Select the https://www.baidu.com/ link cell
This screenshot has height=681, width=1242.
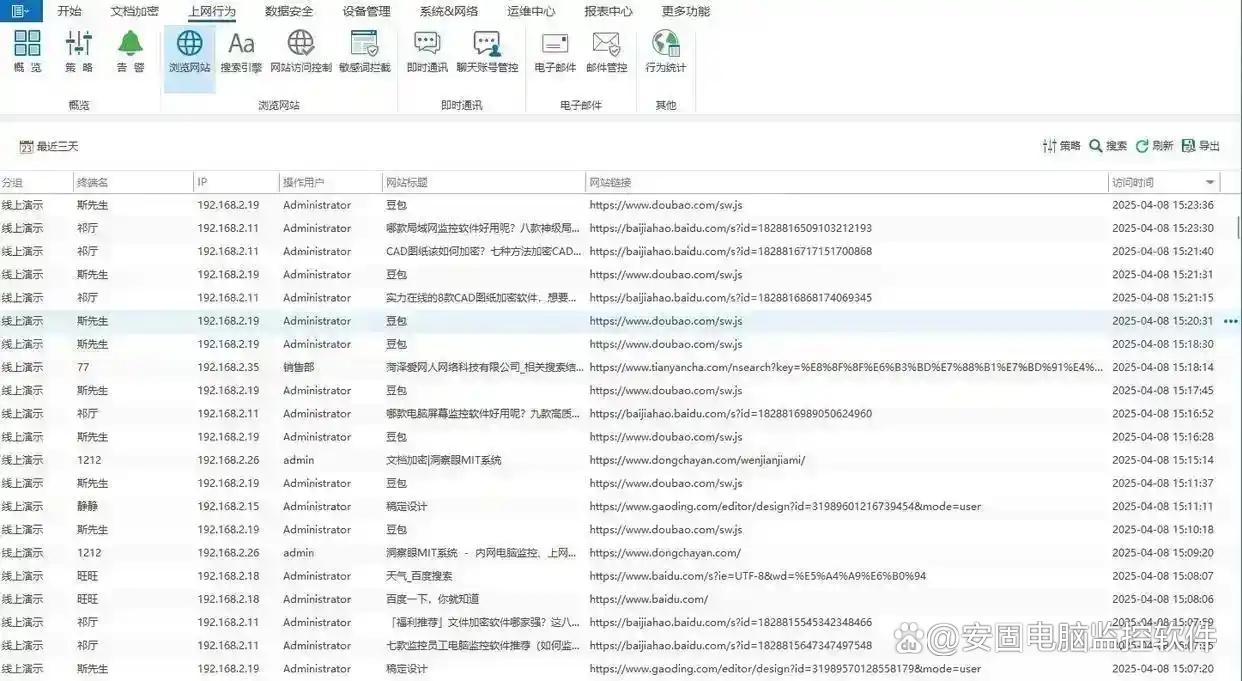648,599
